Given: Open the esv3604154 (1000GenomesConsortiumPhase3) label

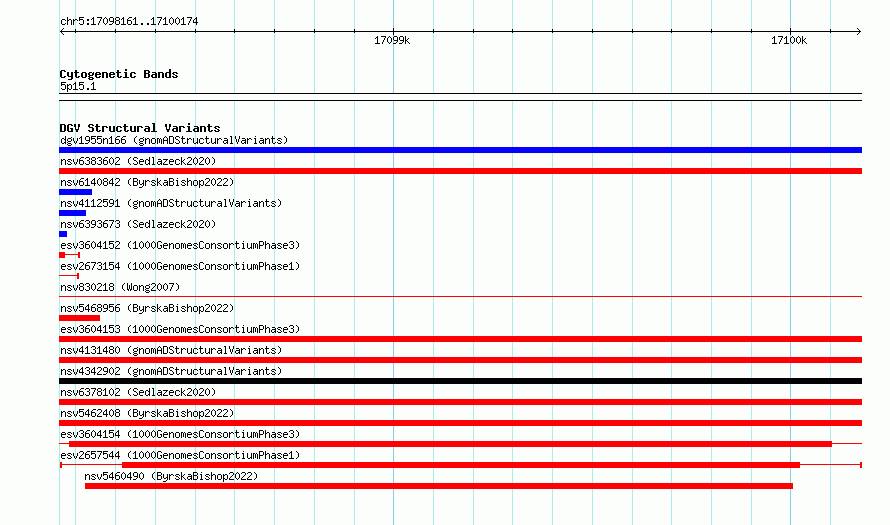Looking at the screenshot, I should tap(180, 434).
